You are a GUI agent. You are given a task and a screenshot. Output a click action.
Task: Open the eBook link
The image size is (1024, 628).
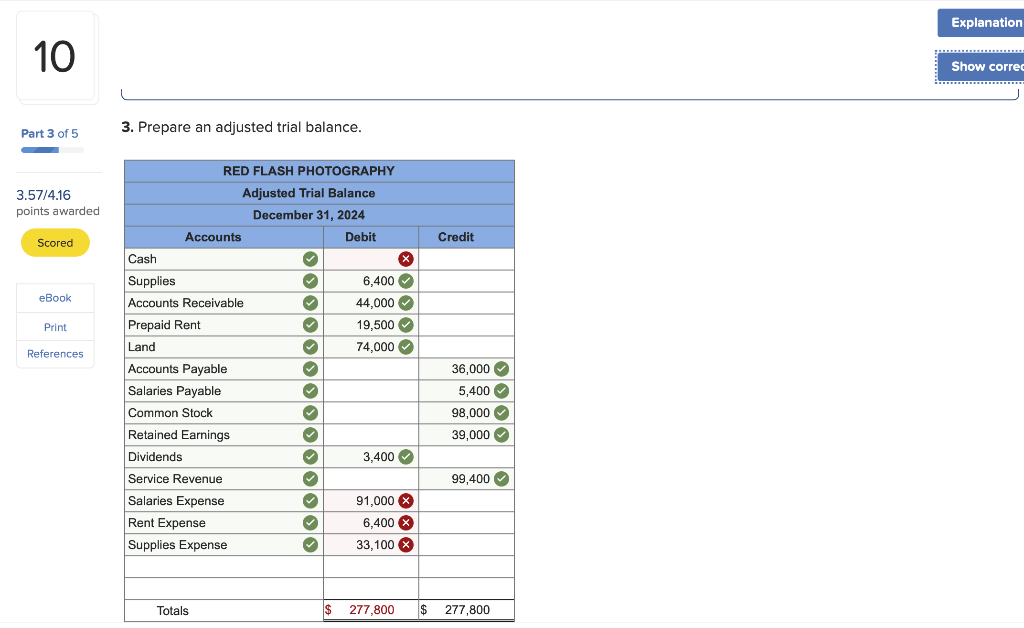[x=55, y=297]
